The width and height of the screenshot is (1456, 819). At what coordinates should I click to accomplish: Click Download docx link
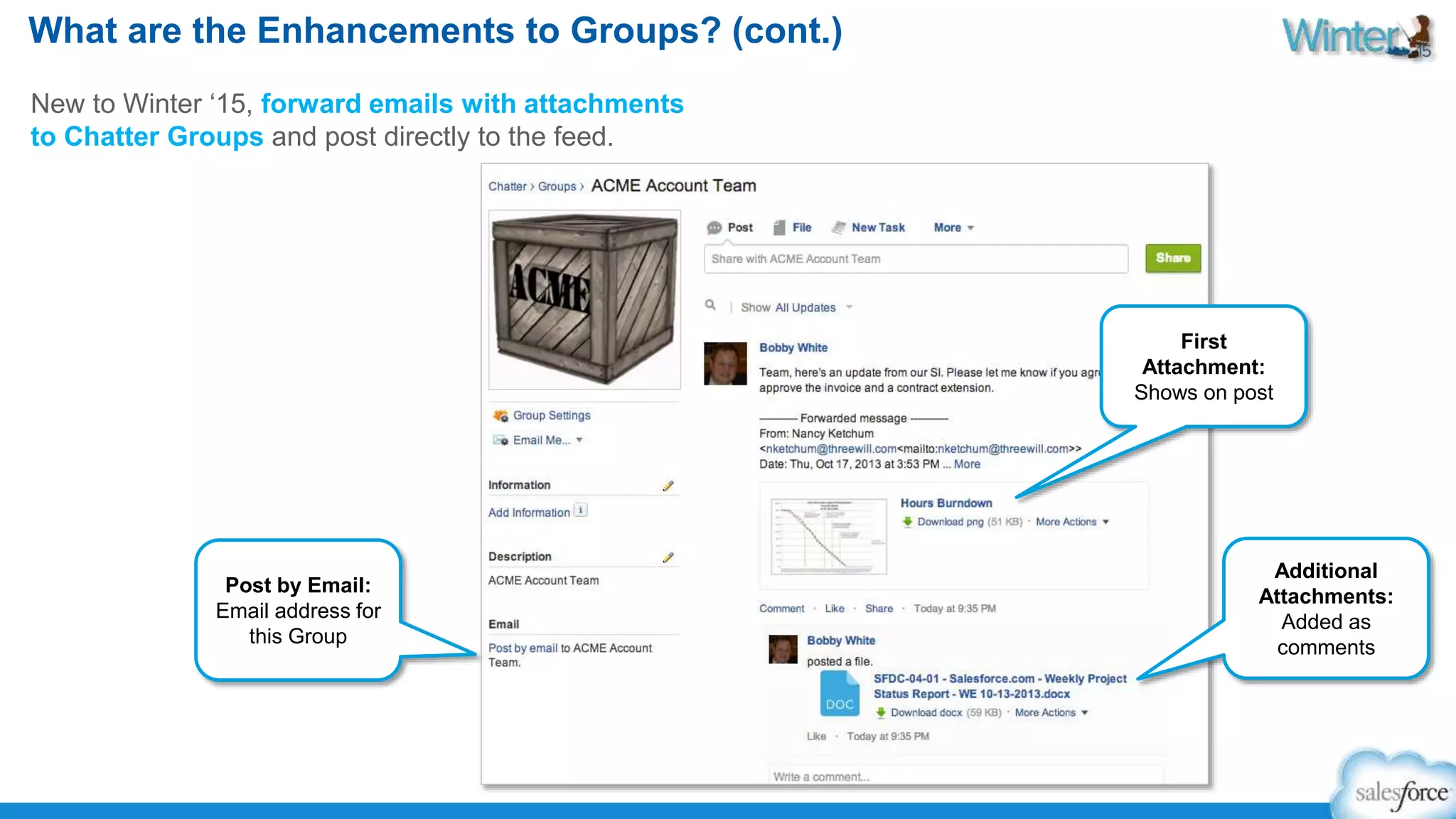pyautogui.click(x=926, y=712)
